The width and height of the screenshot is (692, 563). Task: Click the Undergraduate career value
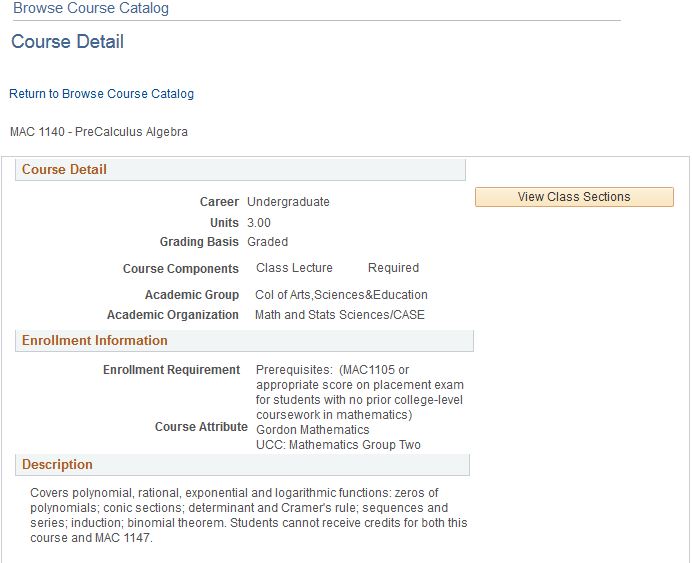[288, 202]
